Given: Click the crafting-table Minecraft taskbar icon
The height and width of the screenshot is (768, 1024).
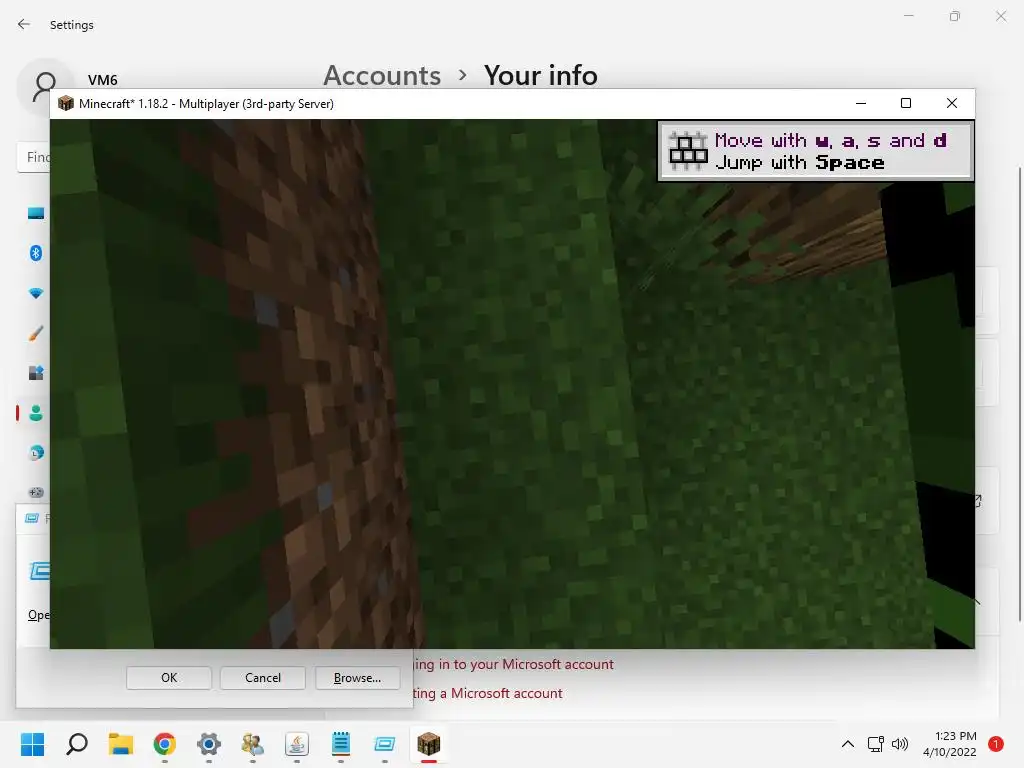Looking at the screenshot, I should click(428, 744).
